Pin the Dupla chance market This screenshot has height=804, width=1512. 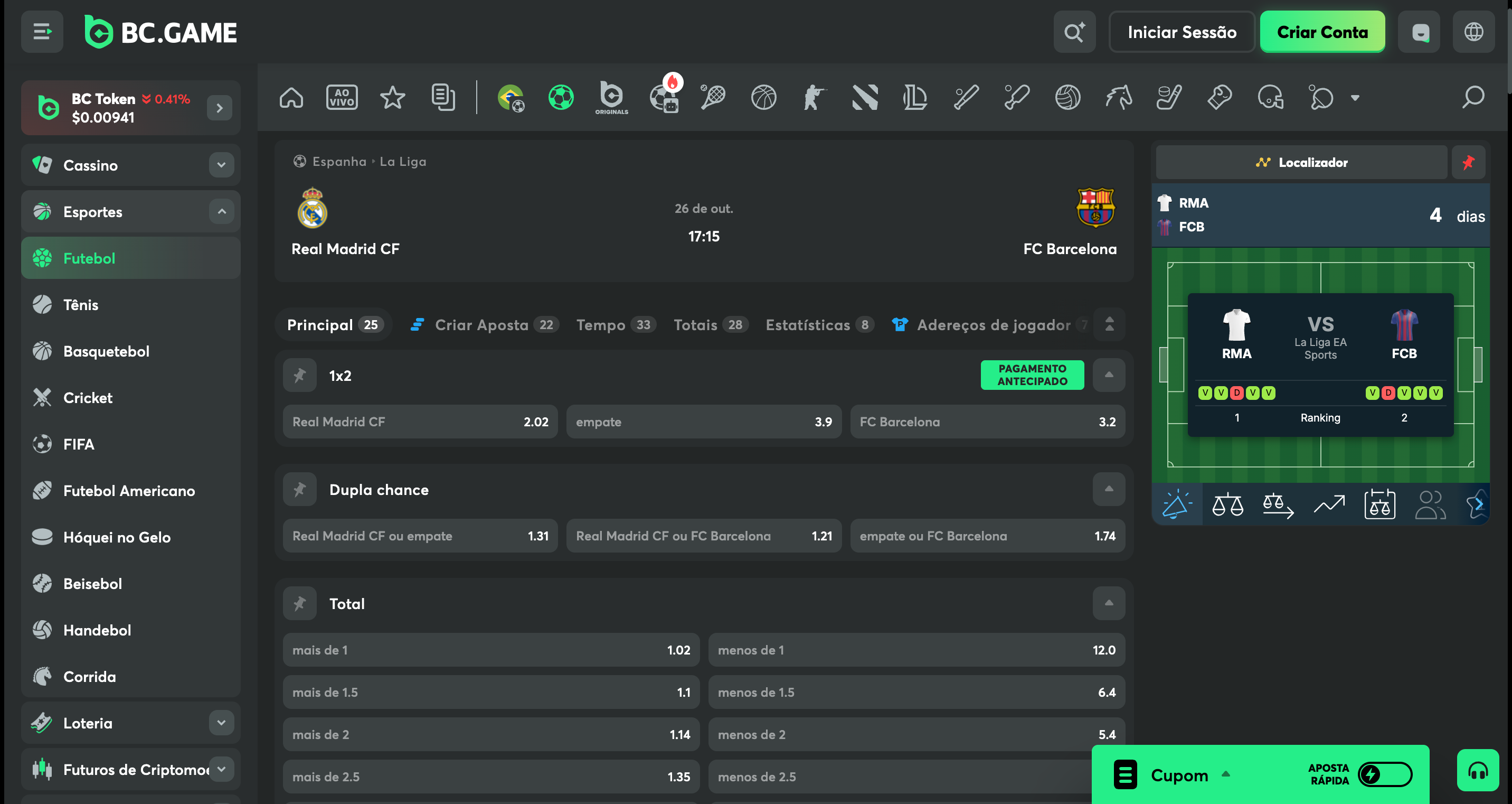tap(299, 489)
